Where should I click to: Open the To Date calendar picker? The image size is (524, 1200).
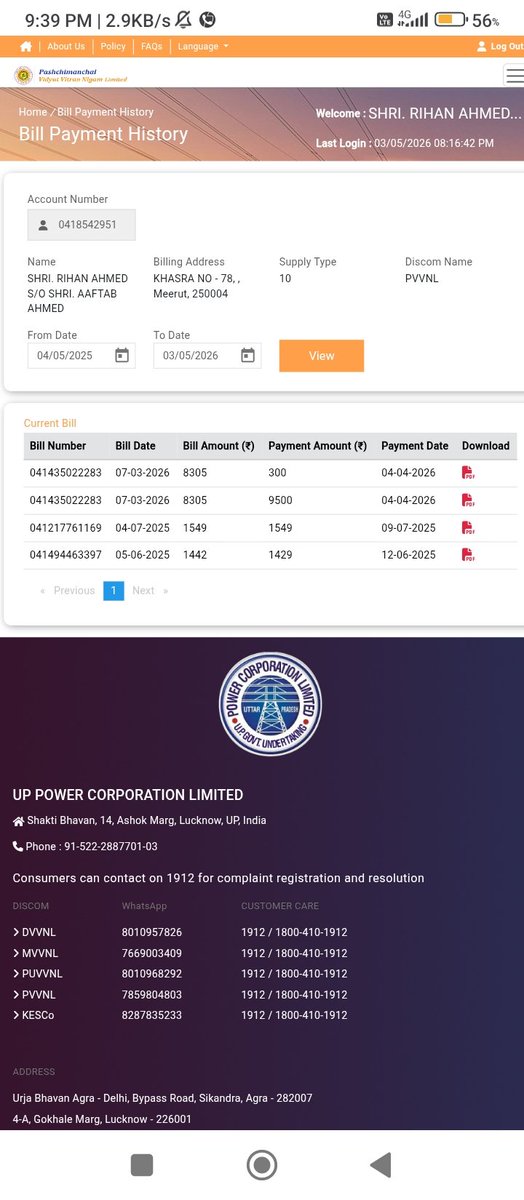click(x=248, y=356)
